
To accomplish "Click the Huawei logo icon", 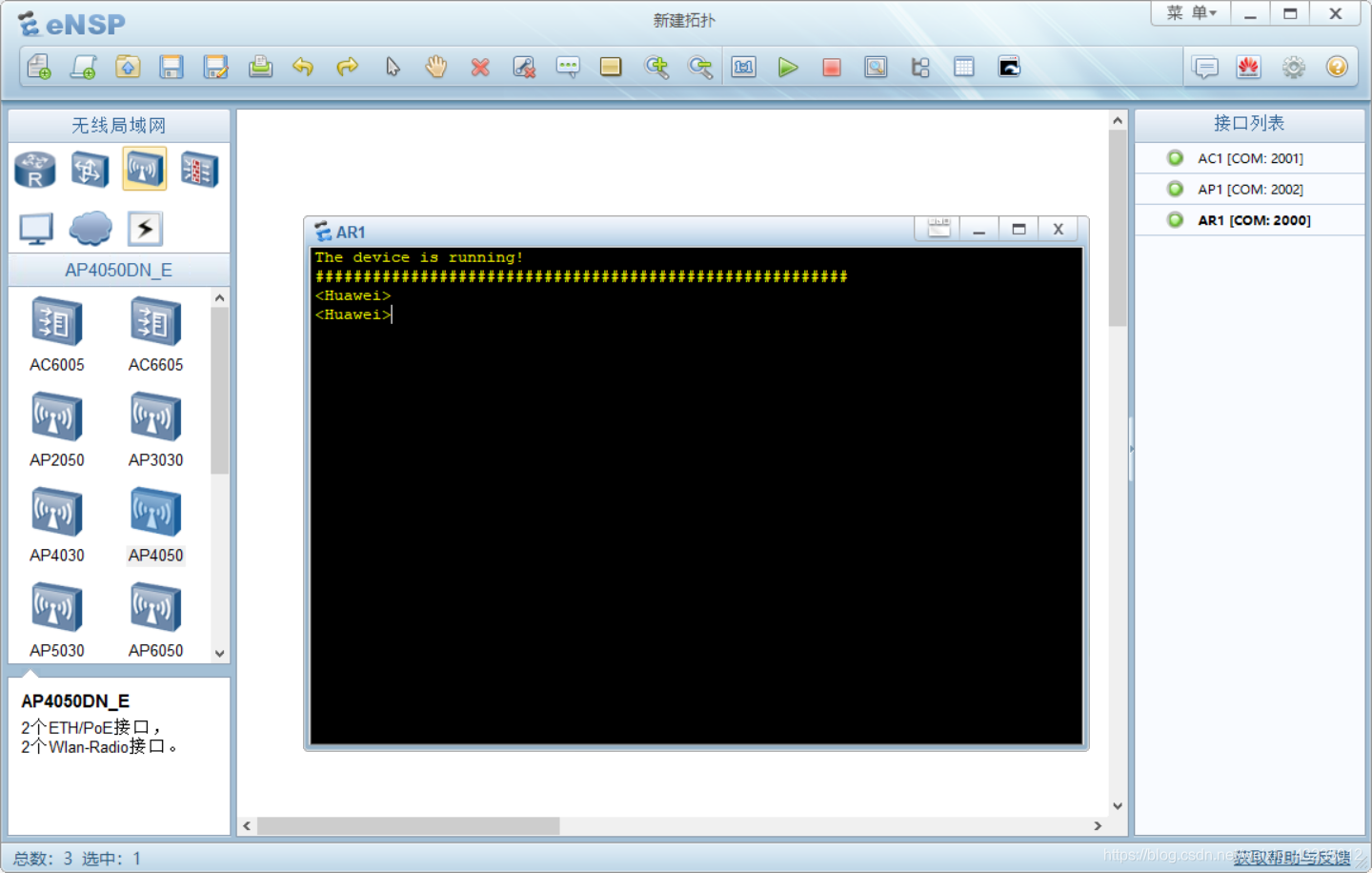I will click(1249, 67).
